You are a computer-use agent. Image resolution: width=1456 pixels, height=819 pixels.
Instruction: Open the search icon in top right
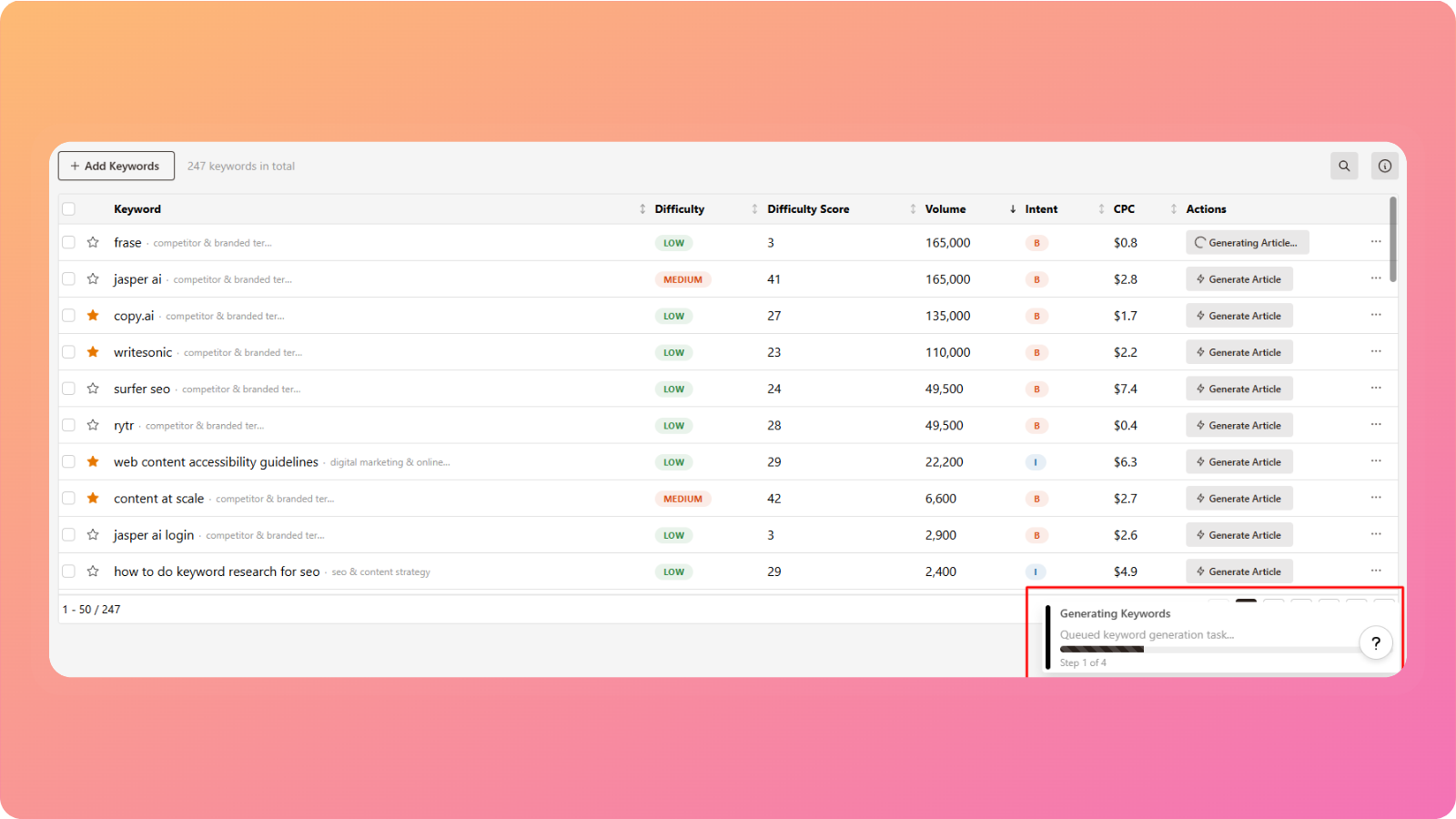(x=1344, y=166)
